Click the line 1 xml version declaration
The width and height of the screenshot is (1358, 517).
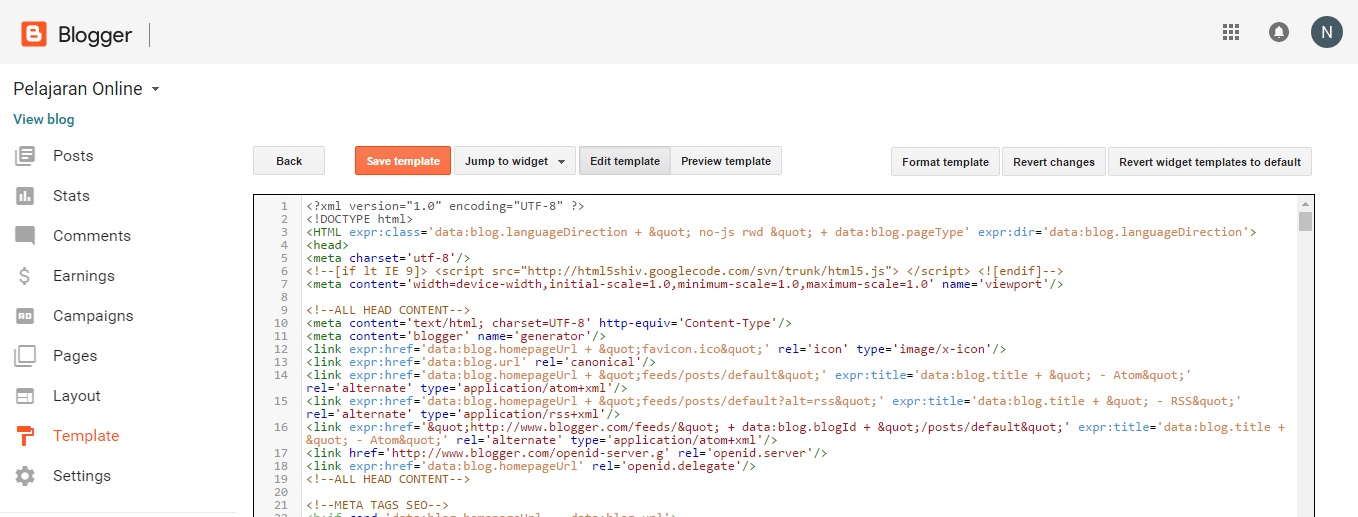click(445, 206)
